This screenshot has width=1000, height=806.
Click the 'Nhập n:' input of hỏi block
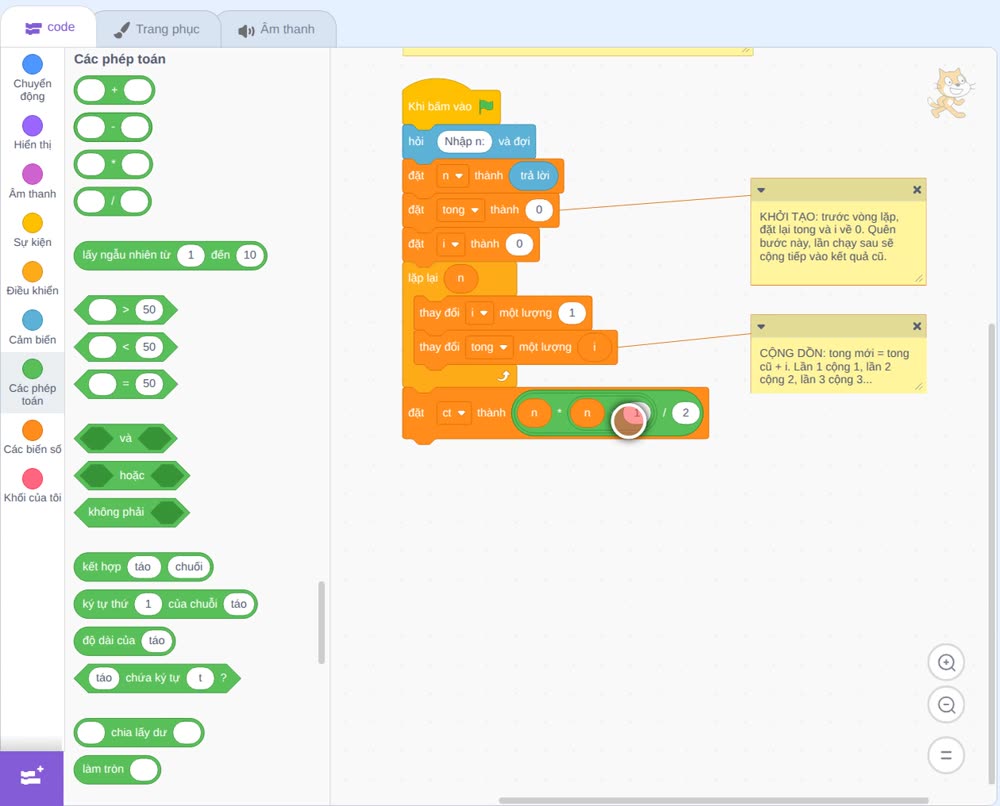point(464,141)
